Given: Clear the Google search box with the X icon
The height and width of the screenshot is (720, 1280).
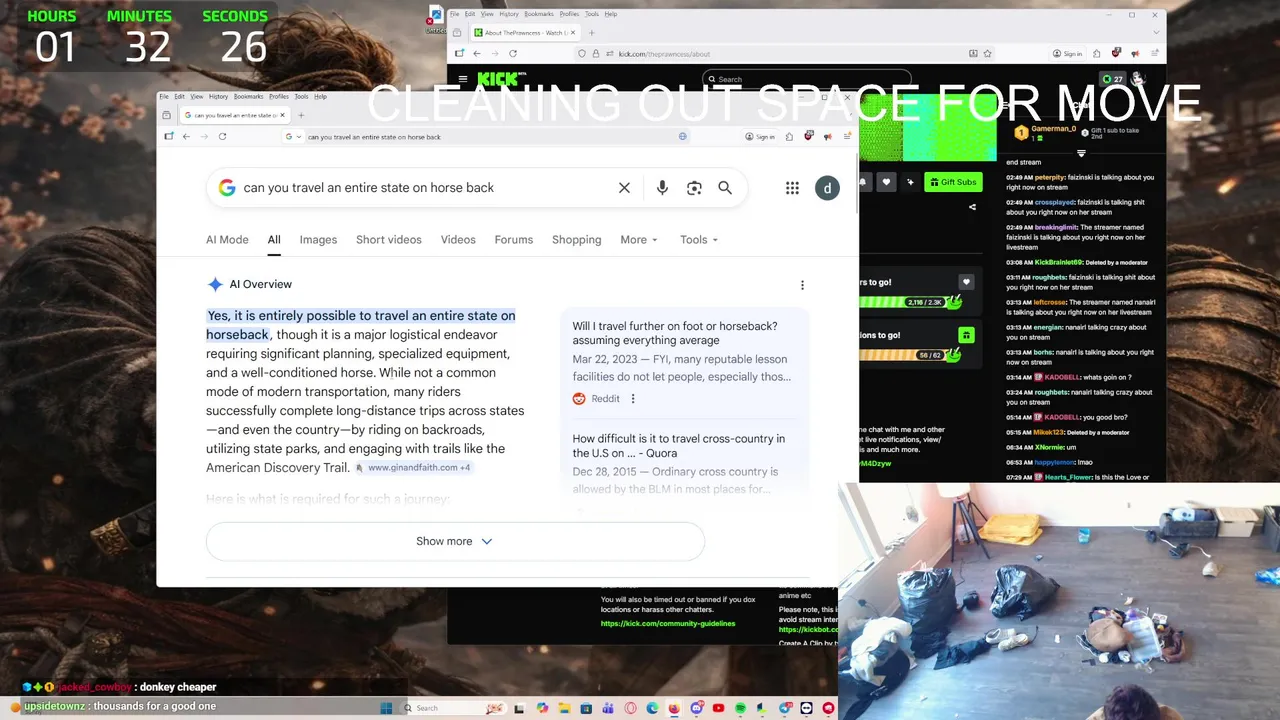Looking at the screenshot, I should [624, 188].
